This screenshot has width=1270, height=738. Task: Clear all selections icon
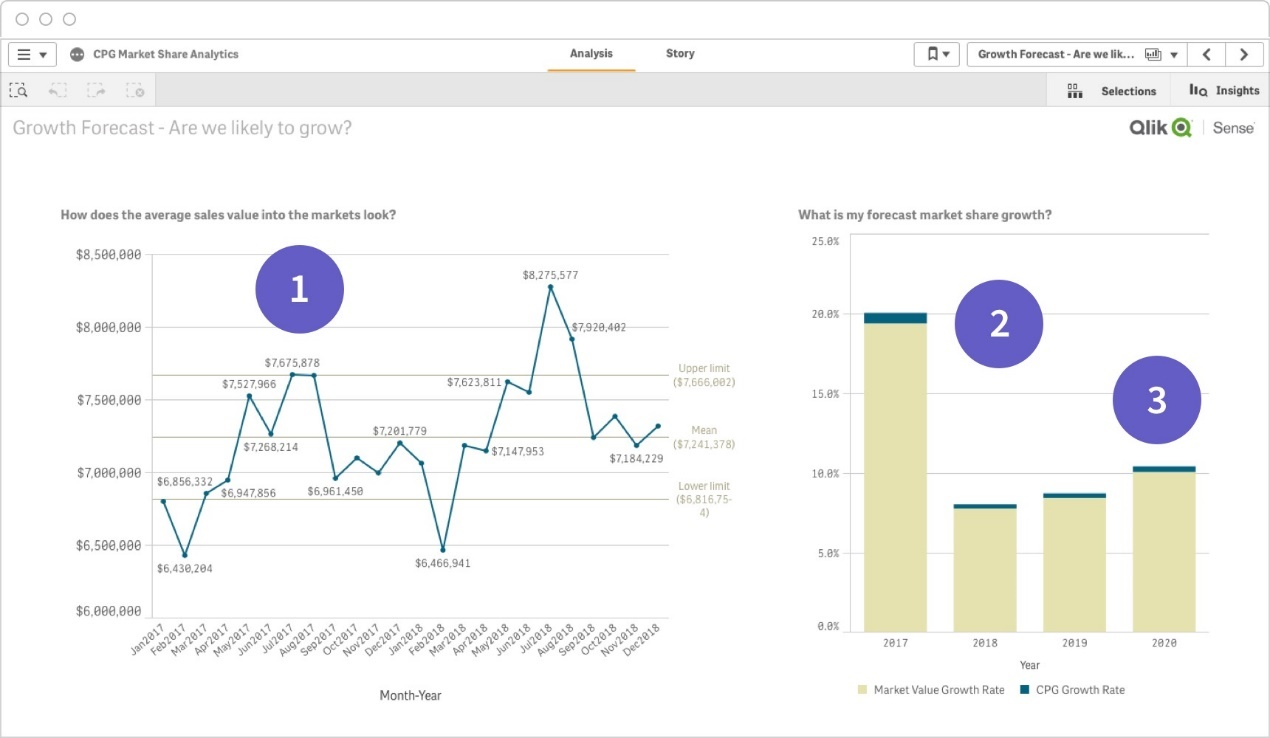pyautogui.click(x=135, y=90)
